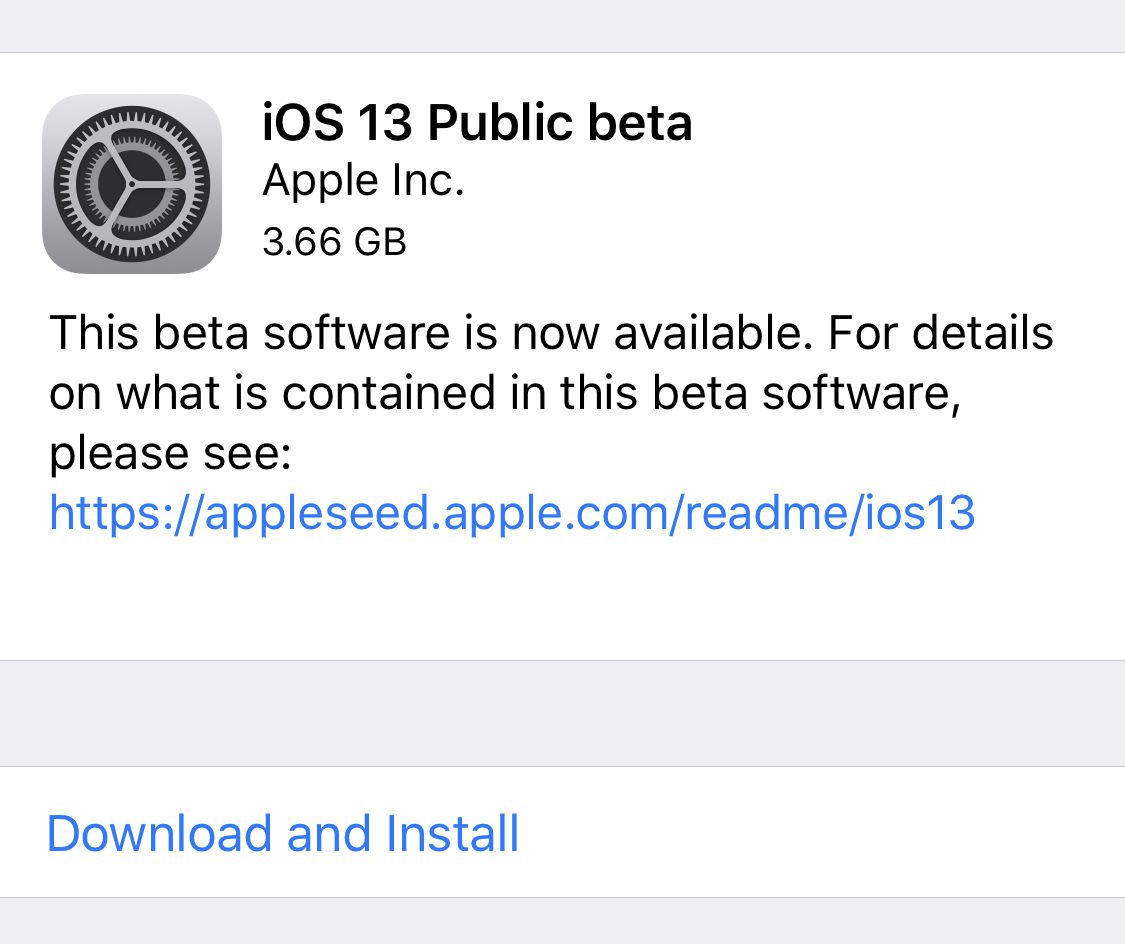Click the 3.66 GB size label
Viewport: 1125px width, 944px height.
tap(334, 241)
